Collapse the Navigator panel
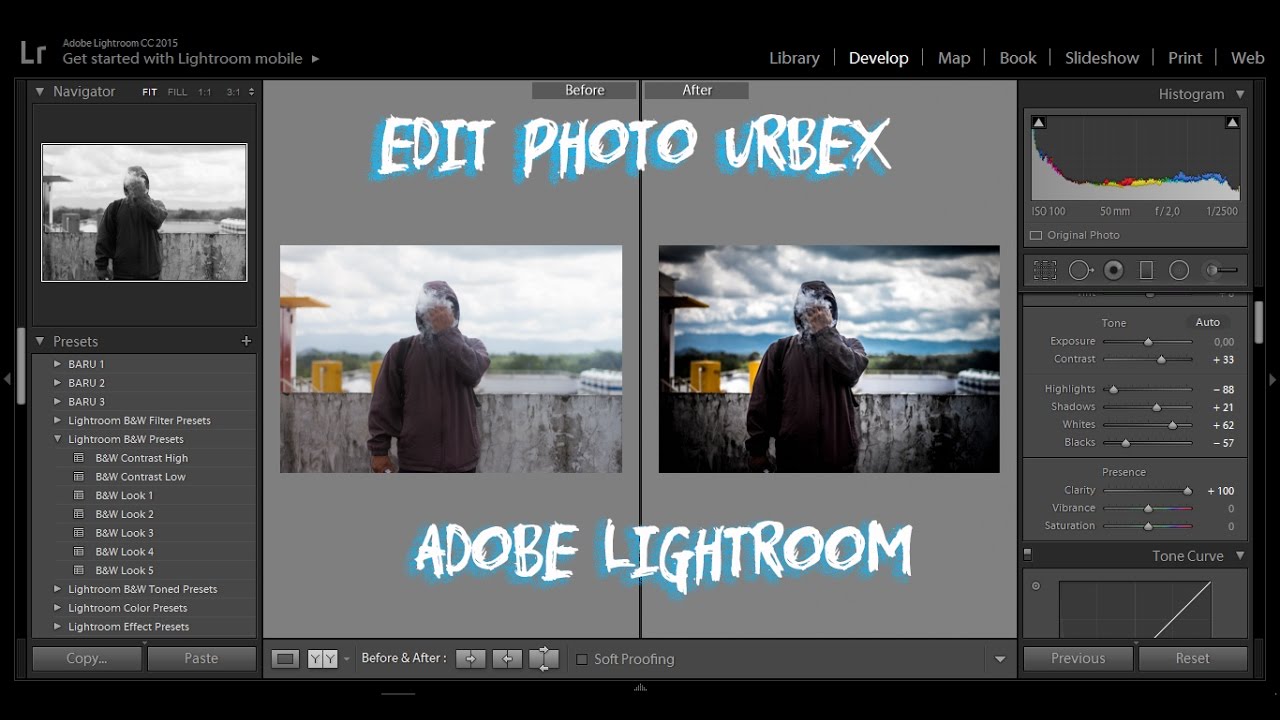The image size is (1280, 720). pos(40,91)
